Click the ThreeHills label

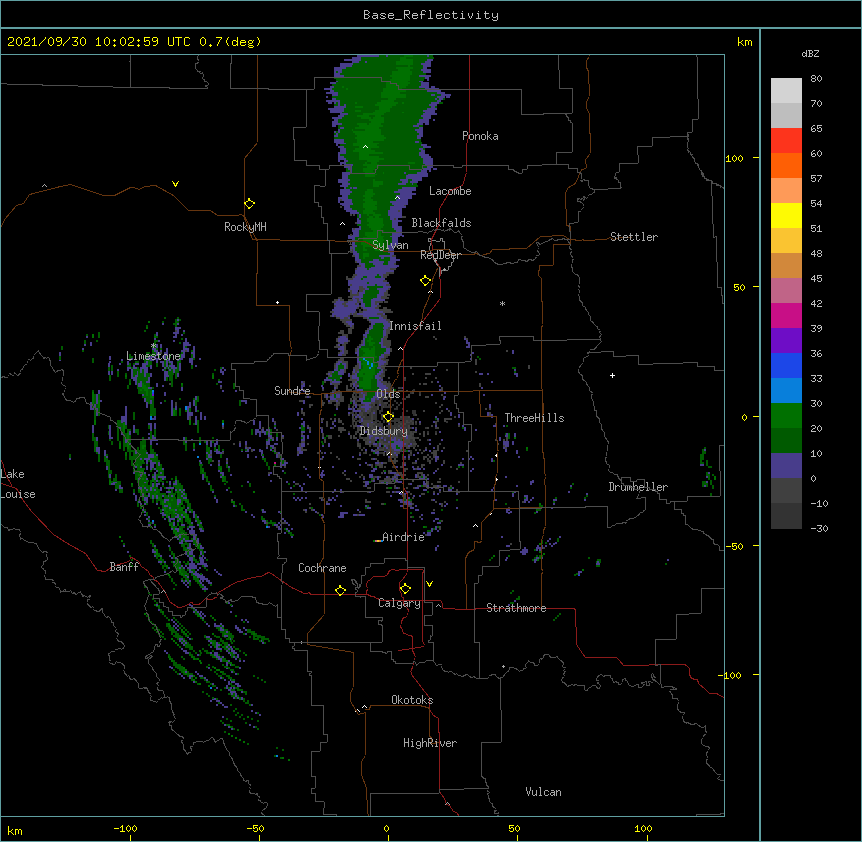click(534, 418)
